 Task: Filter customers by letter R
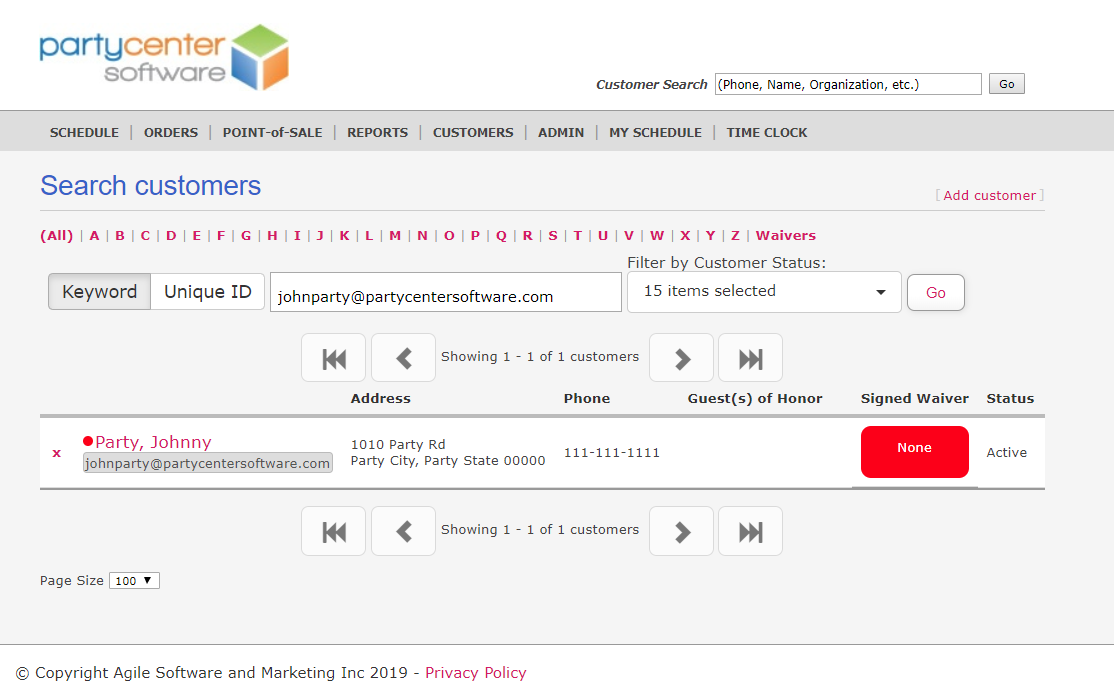(x=527, y=235)
